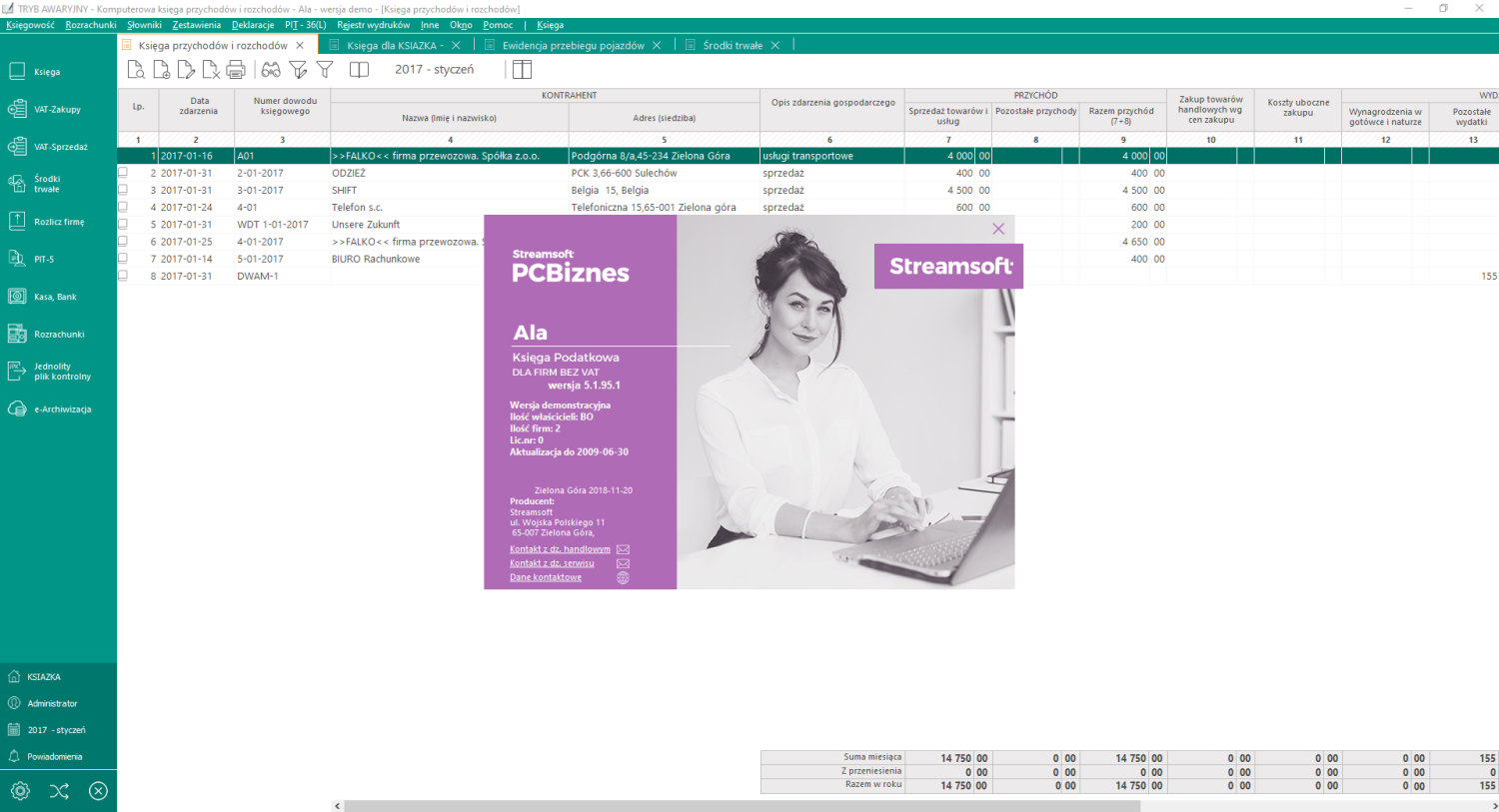
Task: Close the Księga przychodów i rozchodów tab
Action: coord(300,45)
